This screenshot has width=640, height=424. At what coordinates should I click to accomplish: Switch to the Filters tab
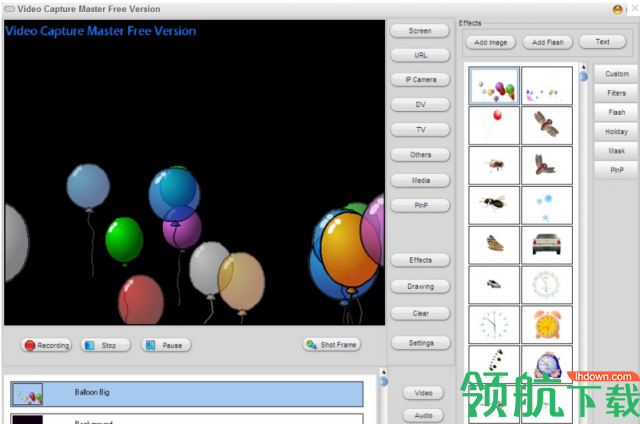616,93
